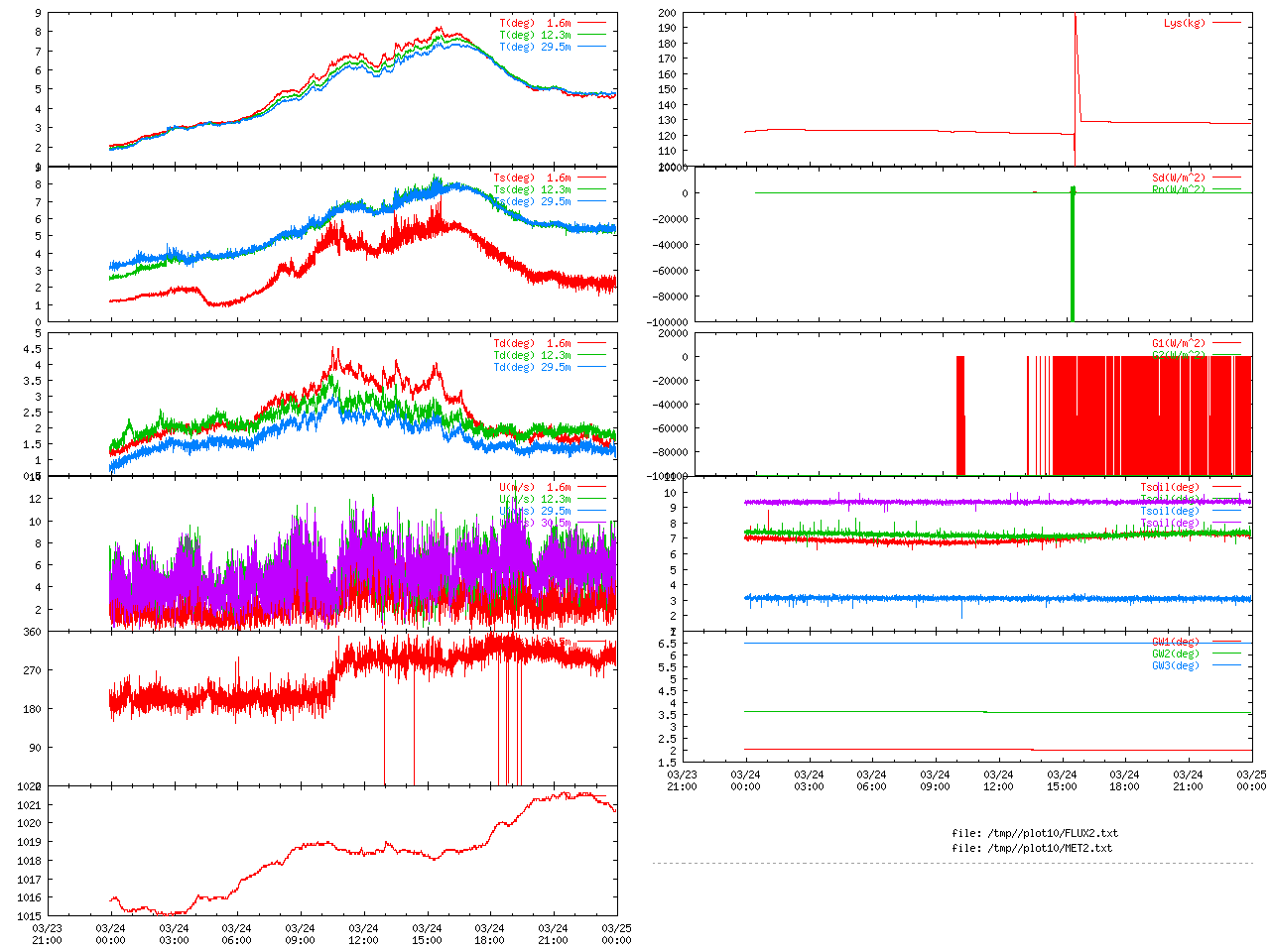Click the 03/23 21:00 tick under the GW plot
The image size is (1270, 952).
tap(682, 780)
